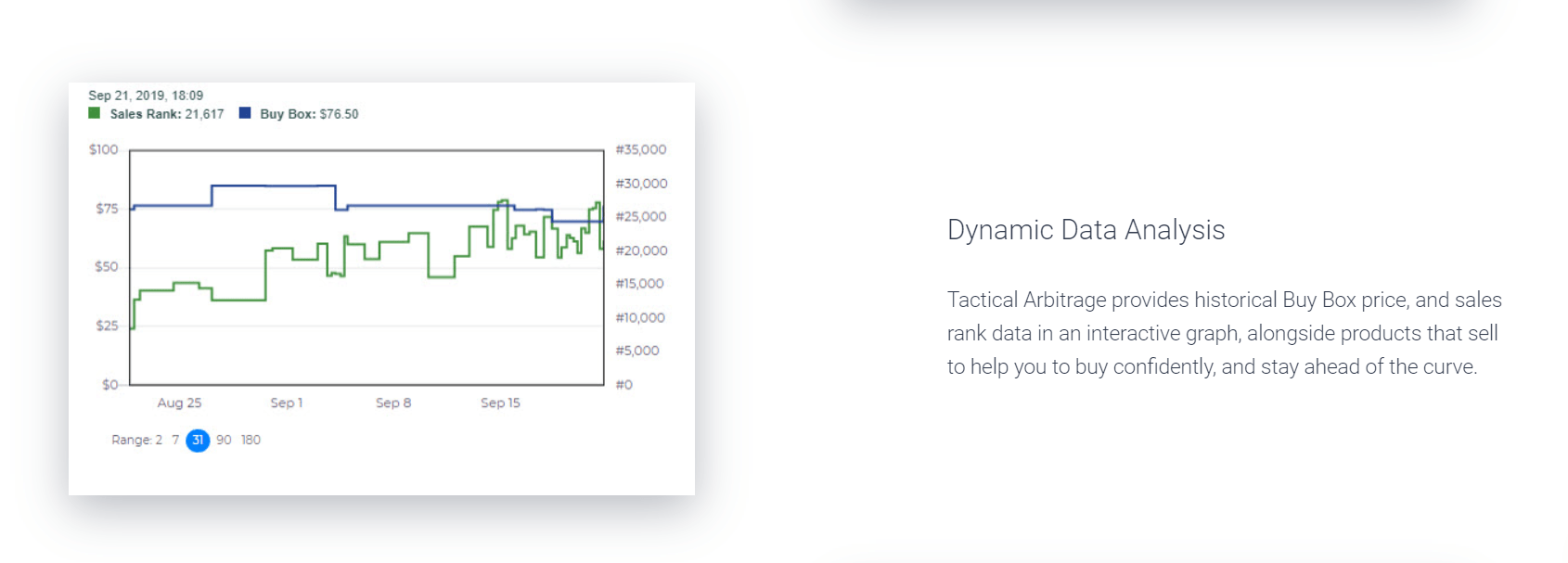Click the '$25' price axis label
Image resolution: width=1568 pixels, height=563 pixels.
point(108,326)
